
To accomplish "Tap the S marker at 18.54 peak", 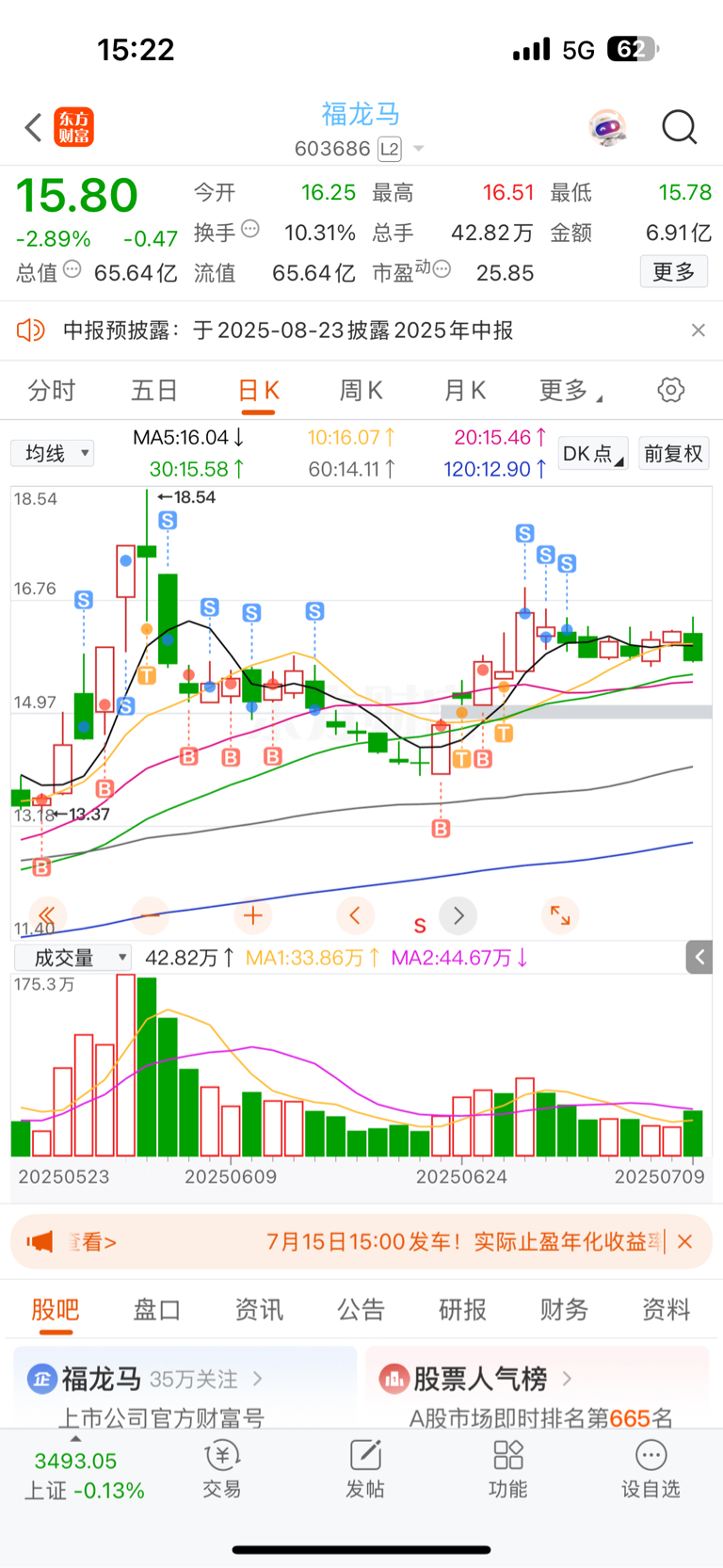I will point(168,520).
